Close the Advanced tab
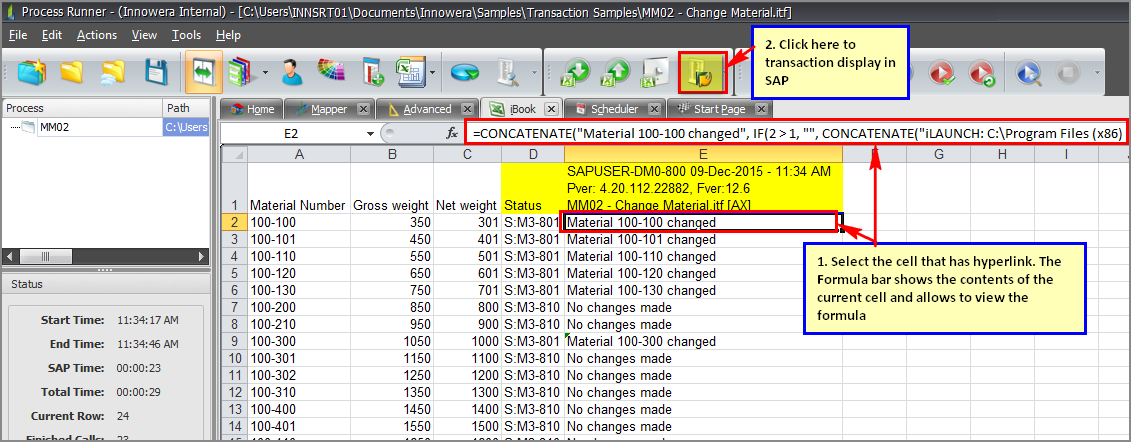The width and height of the screenshot is (1131, 442). tap(468, 109)
